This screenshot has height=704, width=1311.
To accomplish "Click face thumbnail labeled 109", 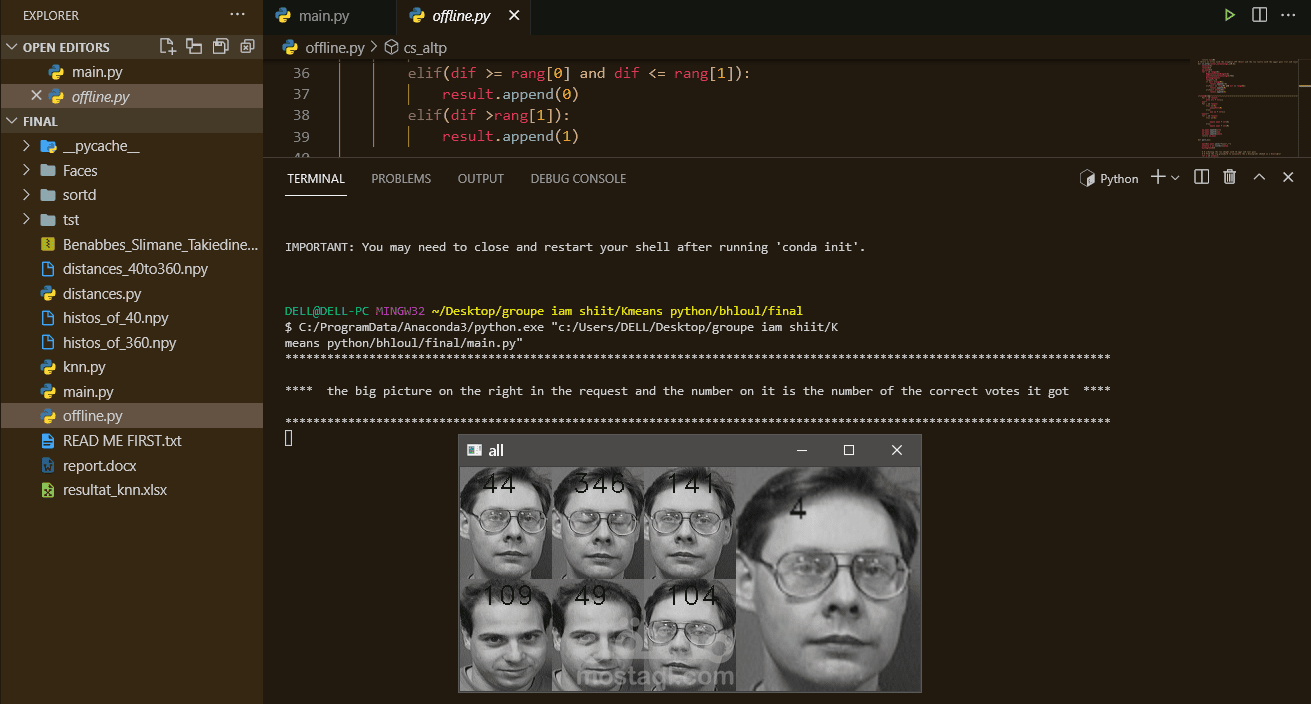I will click(506, 635).
